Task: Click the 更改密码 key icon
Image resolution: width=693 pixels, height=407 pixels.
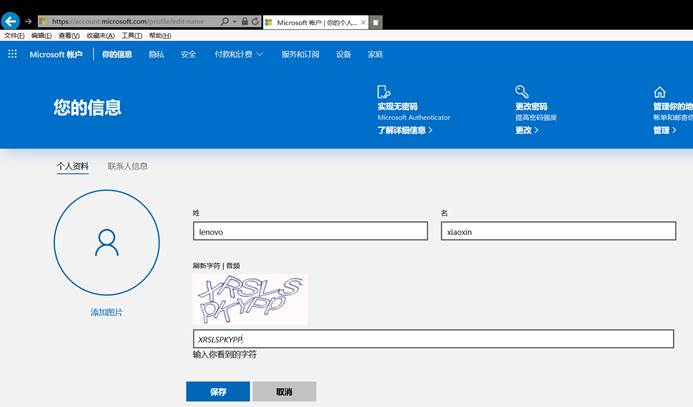Action: pyautogui.click(x=522, y=91)
